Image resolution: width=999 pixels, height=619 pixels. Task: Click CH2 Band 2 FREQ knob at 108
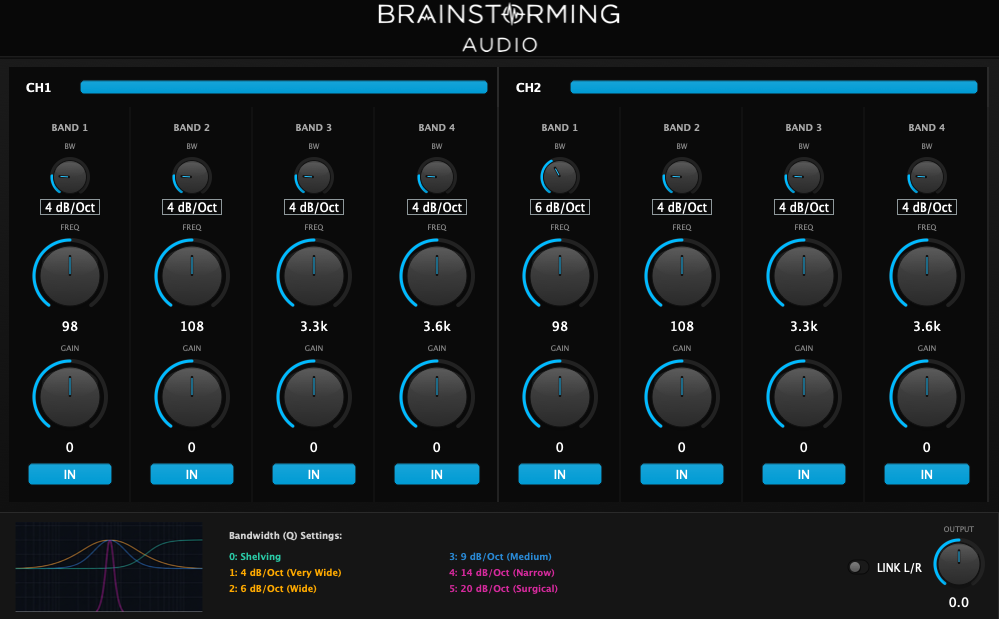click(x=682, y=276)
